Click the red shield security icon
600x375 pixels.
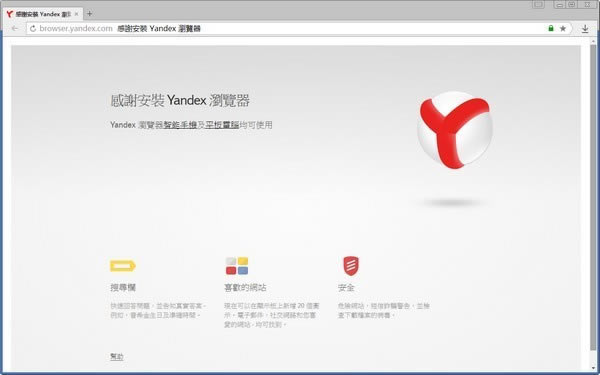pyautogui.click(x=351, y=266)
